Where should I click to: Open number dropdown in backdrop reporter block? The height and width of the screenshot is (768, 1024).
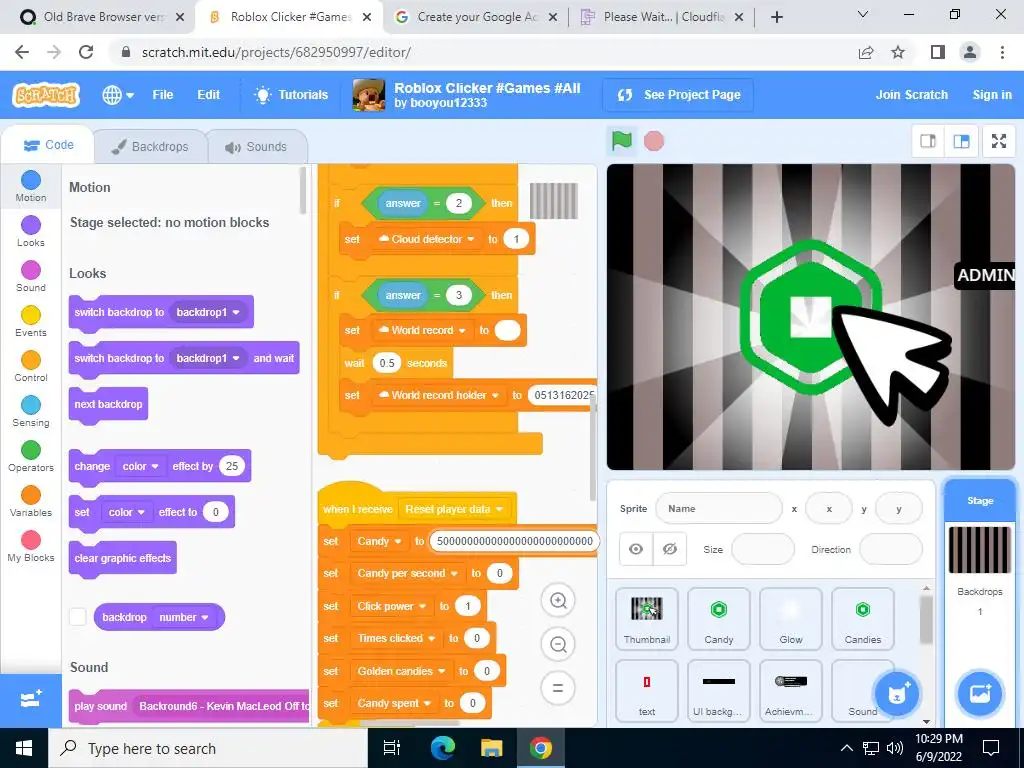pyautogui.click(x=185, y=617)
